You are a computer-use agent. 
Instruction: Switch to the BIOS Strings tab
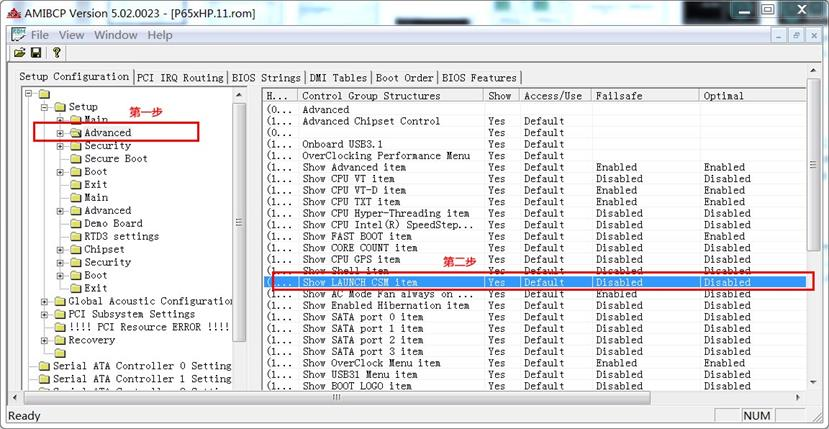tap(265, 77)
